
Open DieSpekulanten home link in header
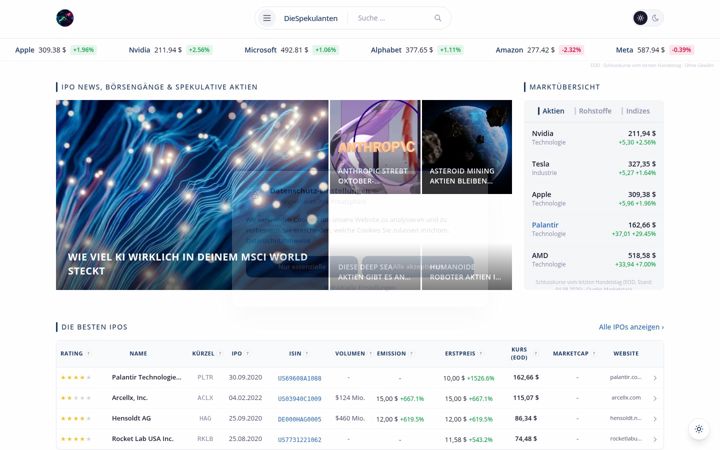310,18
